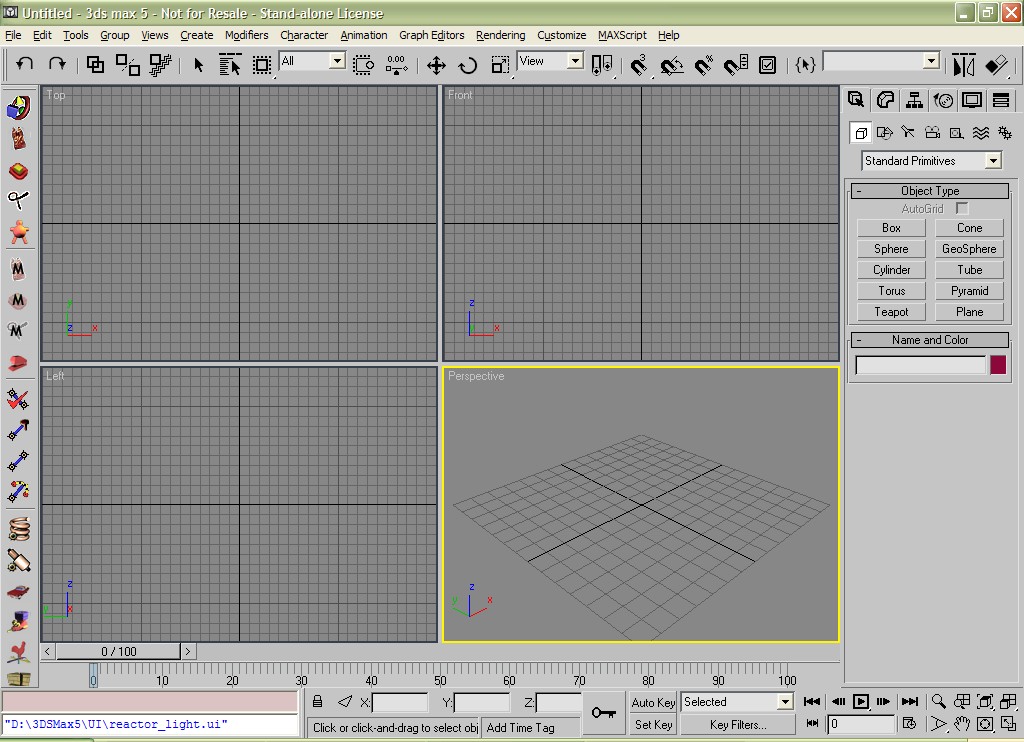Click the Go to End button
Image resolution: width=1024 pixels, height=742 pixels.
[909, 702]
